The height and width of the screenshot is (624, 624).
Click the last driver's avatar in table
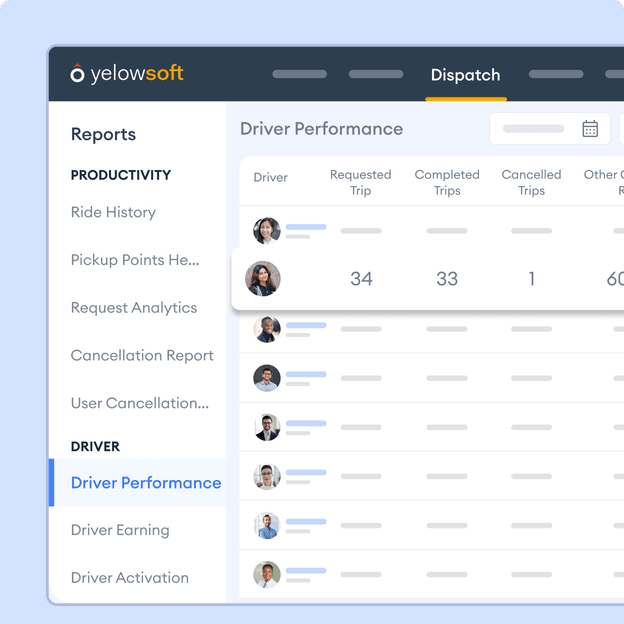point(267,574)
